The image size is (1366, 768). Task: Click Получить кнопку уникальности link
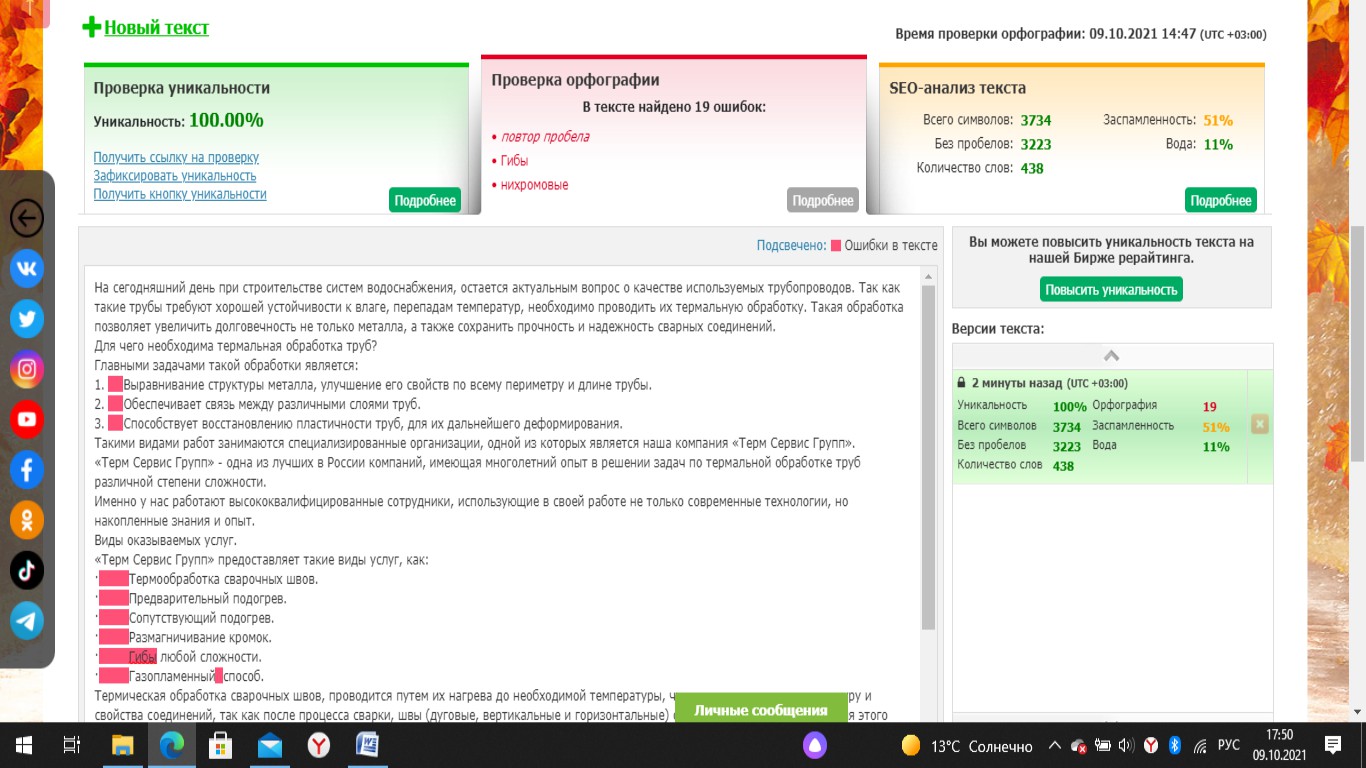[180, 194]
